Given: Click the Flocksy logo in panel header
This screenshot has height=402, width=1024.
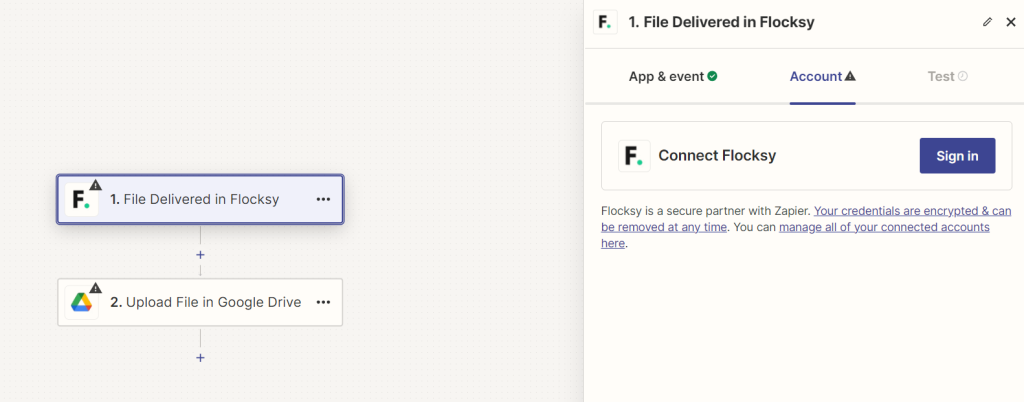Looking at the screenshot, I should click(x=605, y=21).
